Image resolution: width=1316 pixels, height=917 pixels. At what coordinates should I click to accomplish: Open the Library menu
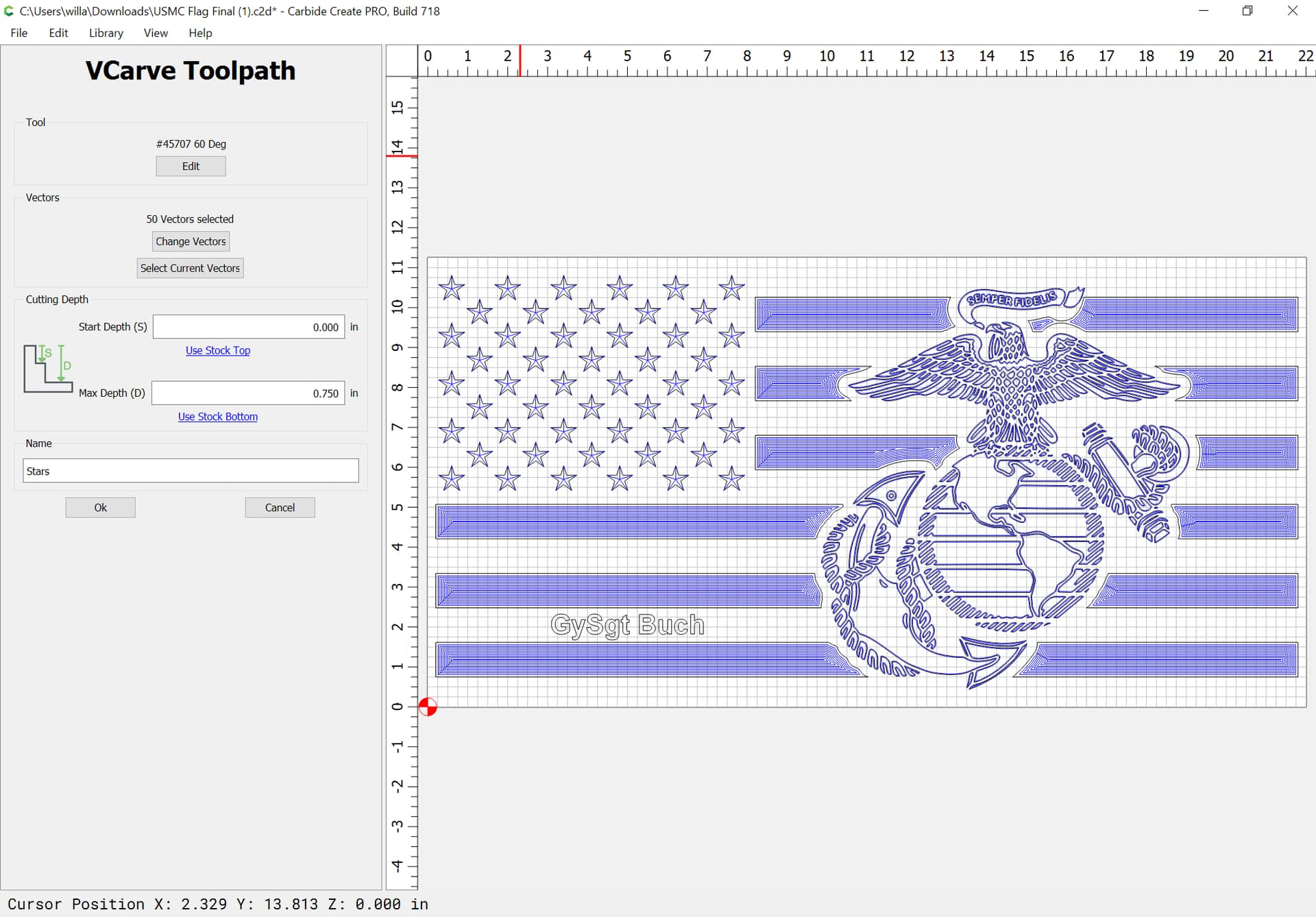106,33
